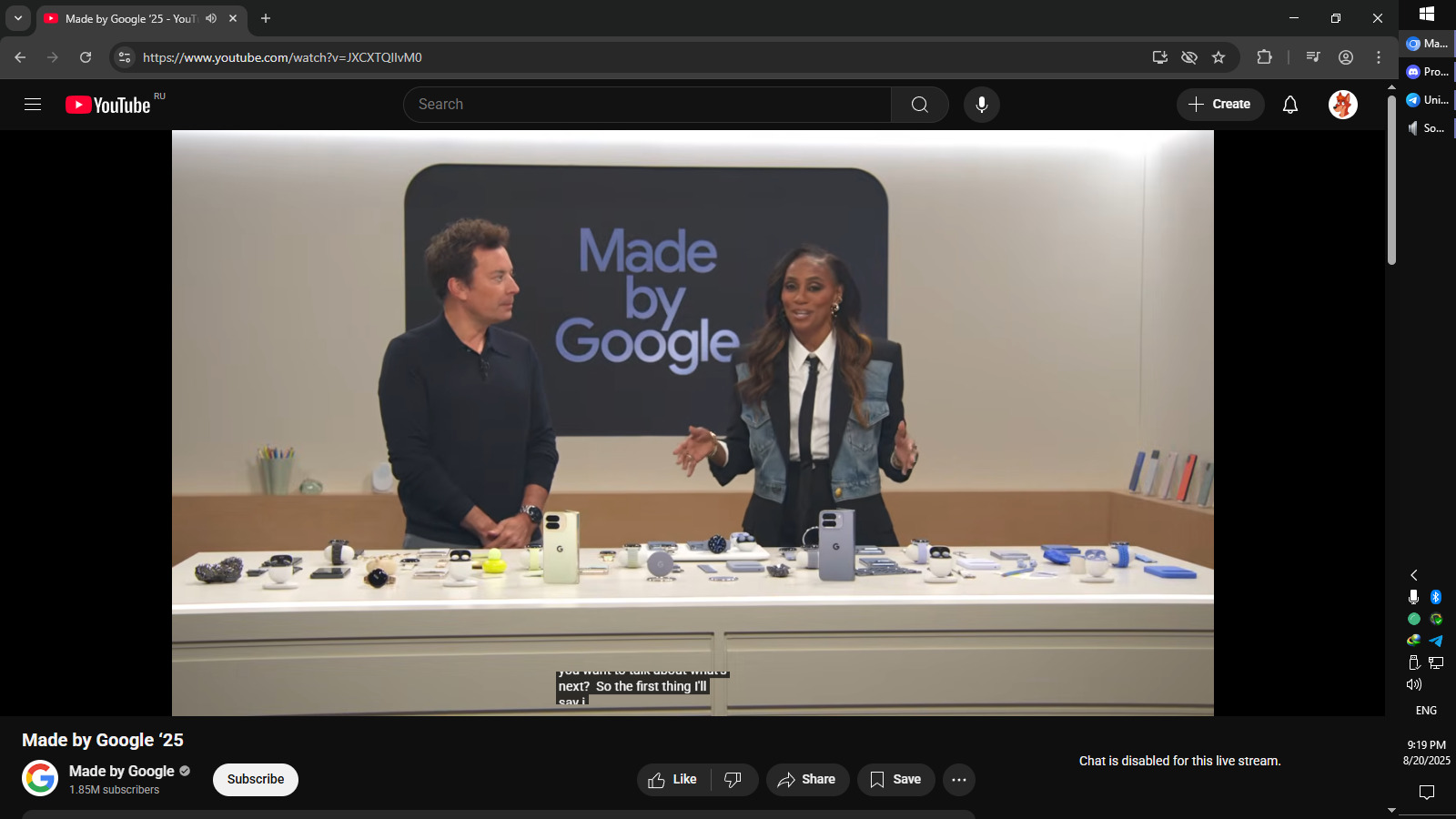Open the tab search dropdown arrow

pyautogui.click(x=18, y=18)
